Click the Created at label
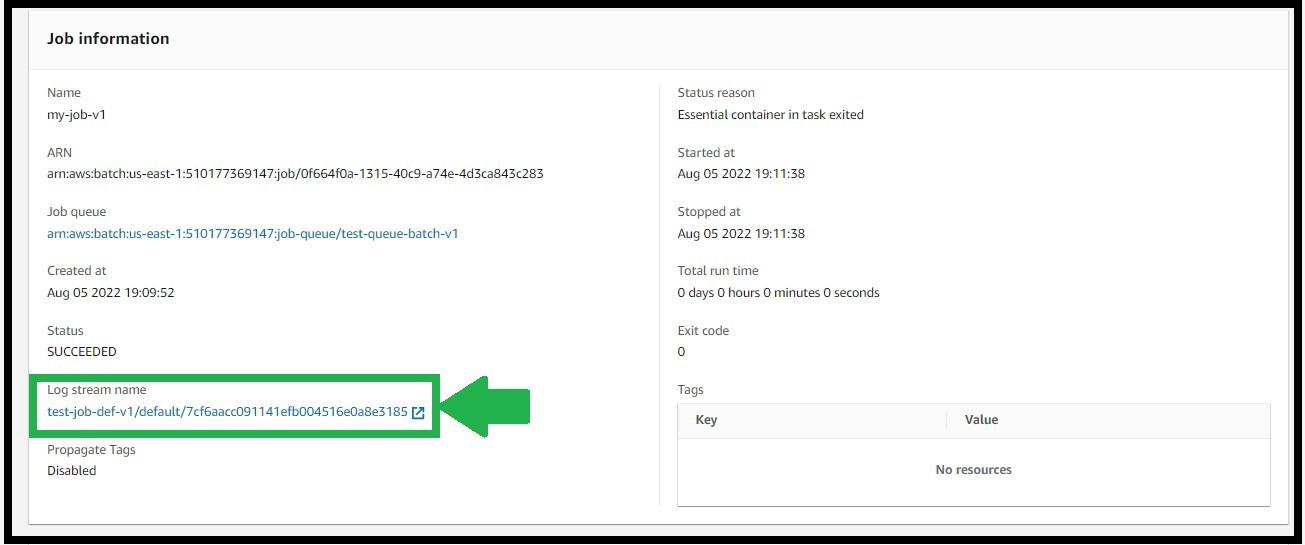The height and width of the screenshot is (545, 1305). (76, 271)
